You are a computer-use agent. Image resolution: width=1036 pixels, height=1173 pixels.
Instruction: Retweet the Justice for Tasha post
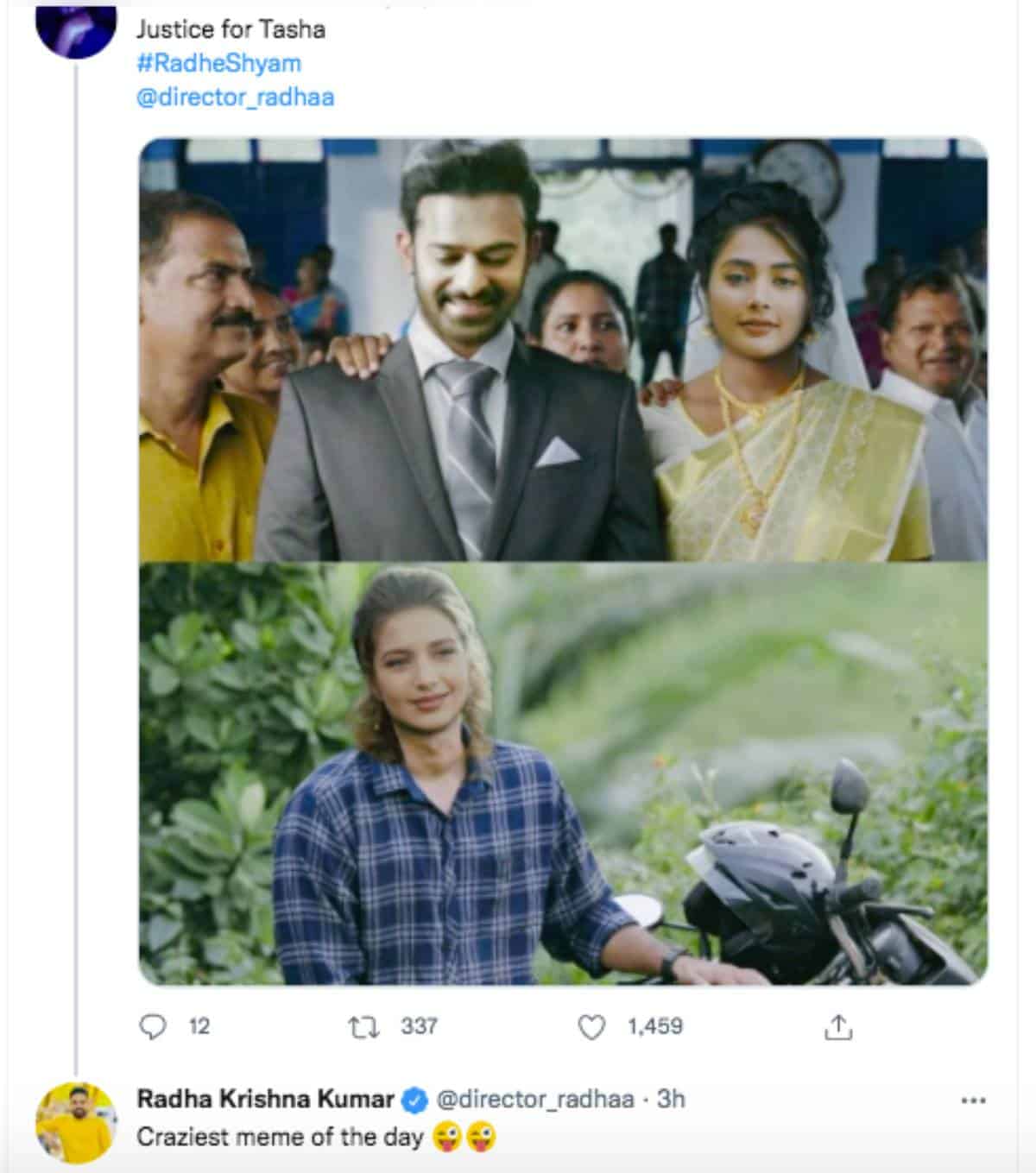tap(363, 1026)
